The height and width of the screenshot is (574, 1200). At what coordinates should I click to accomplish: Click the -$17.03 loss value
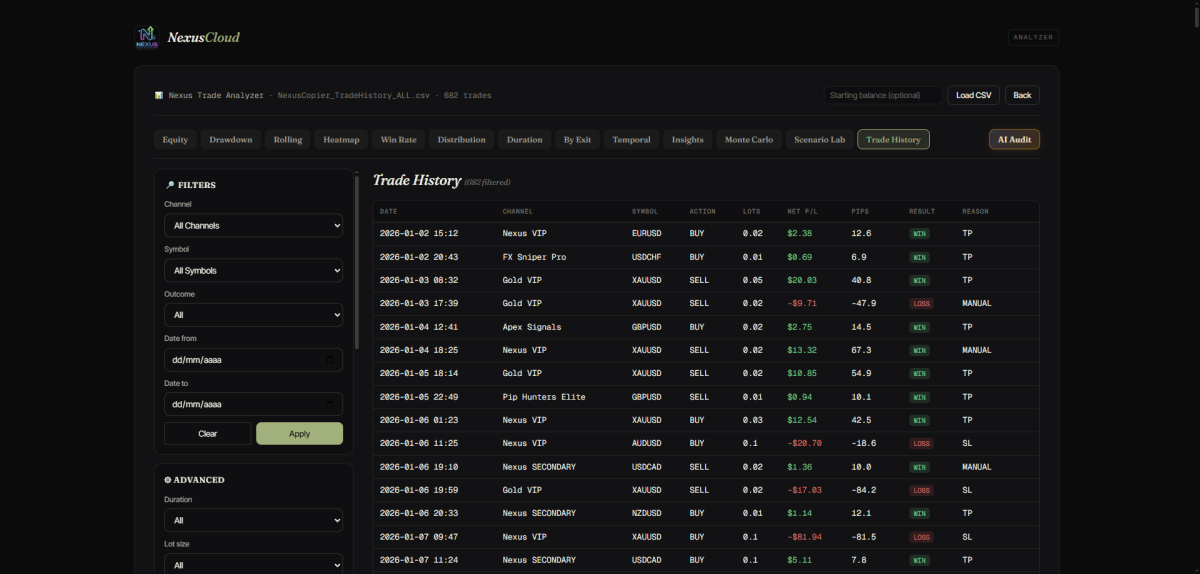pos(805,490)
